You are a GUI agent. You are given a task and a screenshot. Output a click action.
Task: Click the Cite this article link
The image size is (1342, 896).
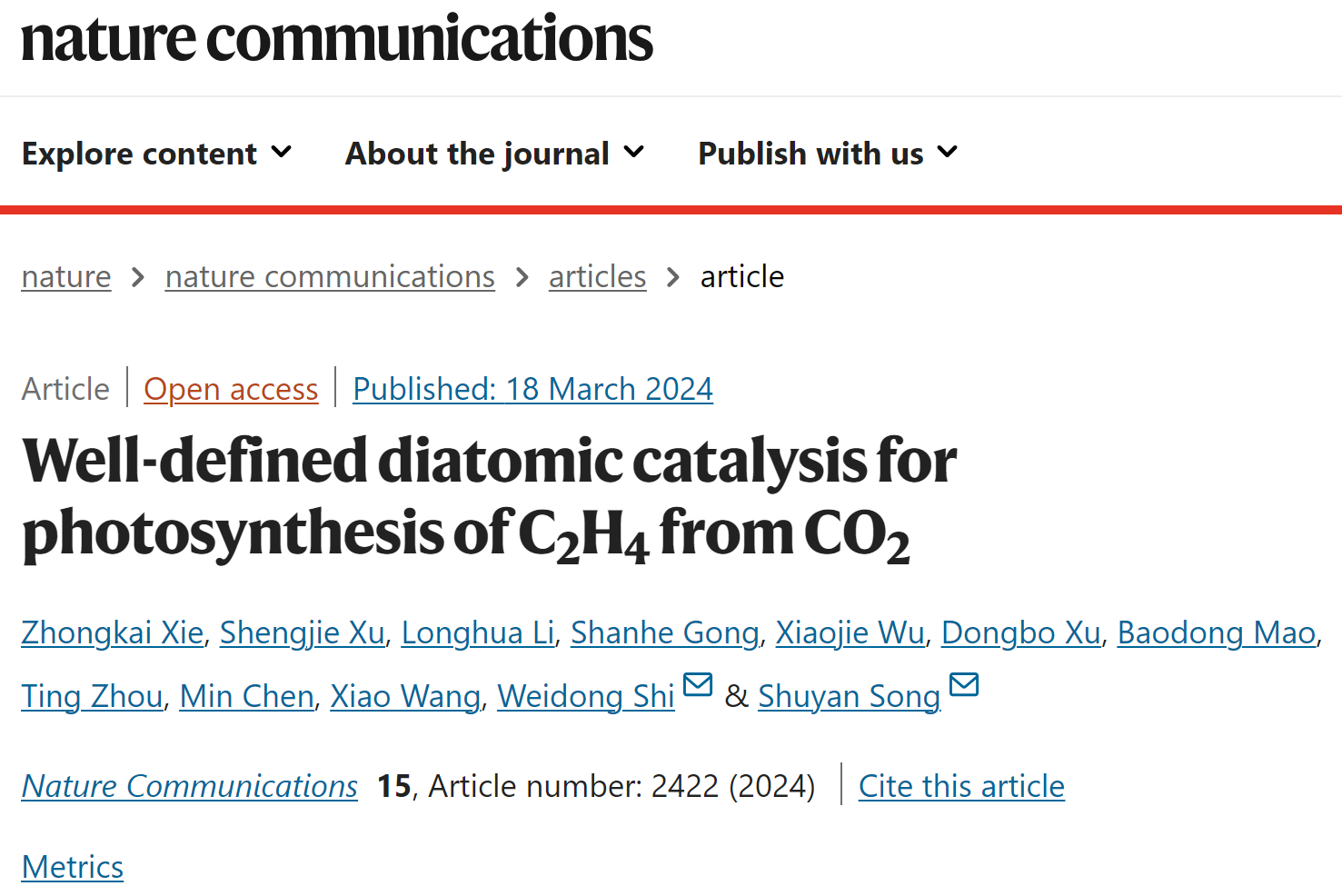[961, 786]
